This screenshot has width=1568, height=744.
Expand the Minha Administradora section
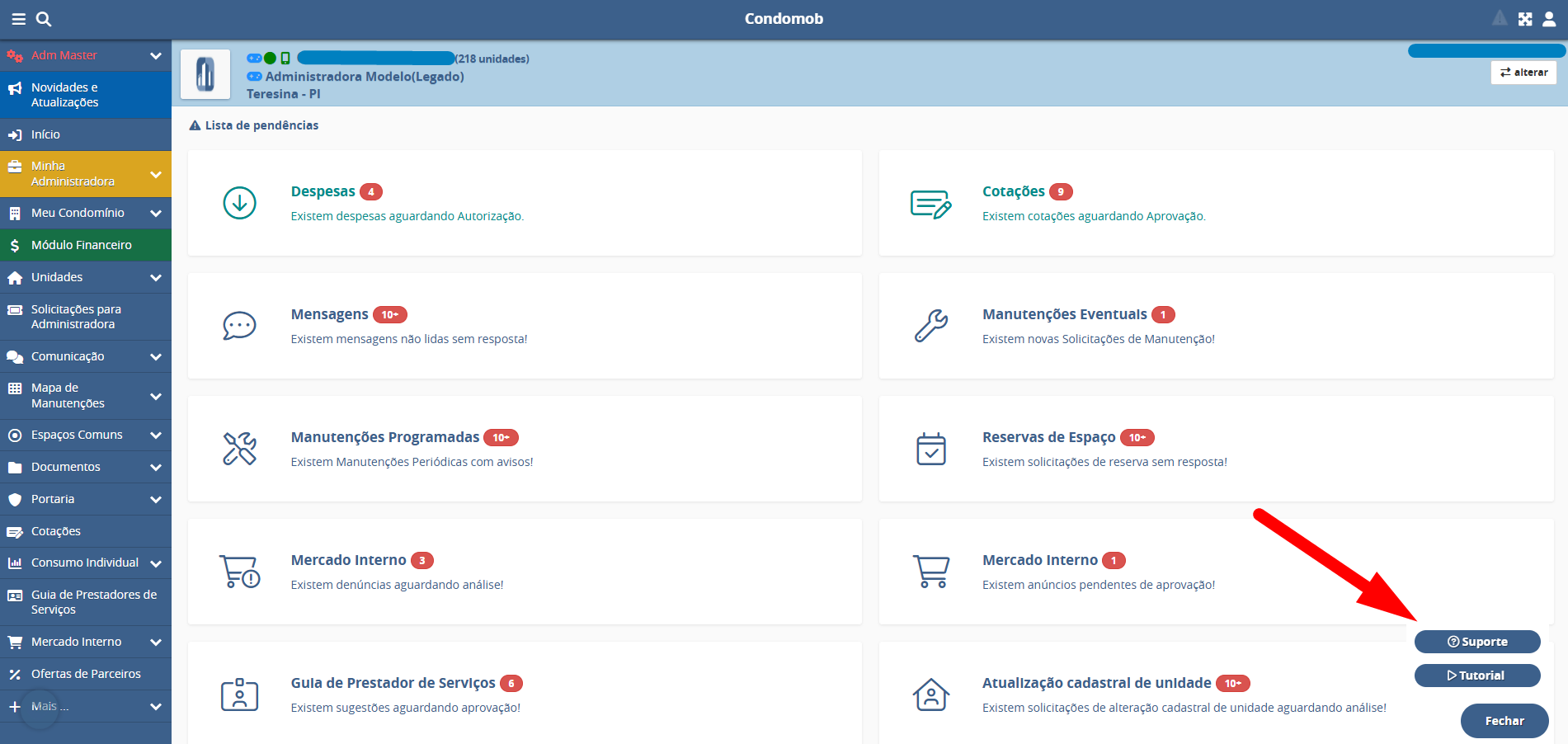click(x=155, y=174)
